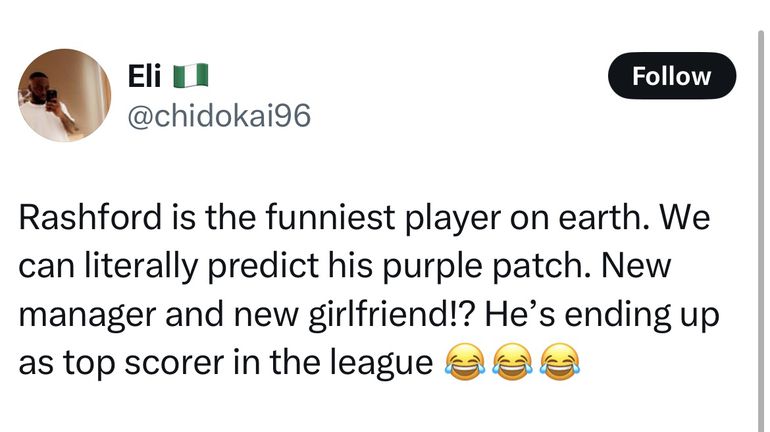Open Eli's profile picture

point(63,95)
